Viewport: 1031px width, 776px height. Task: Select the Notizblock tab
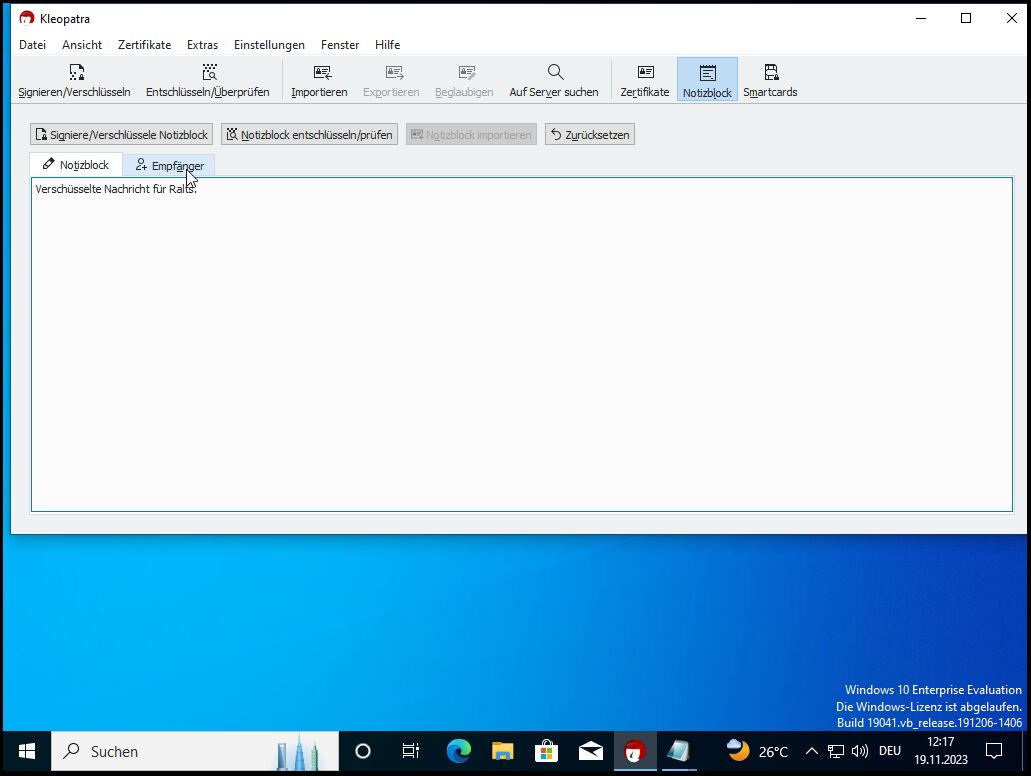(x=76, y=165)
